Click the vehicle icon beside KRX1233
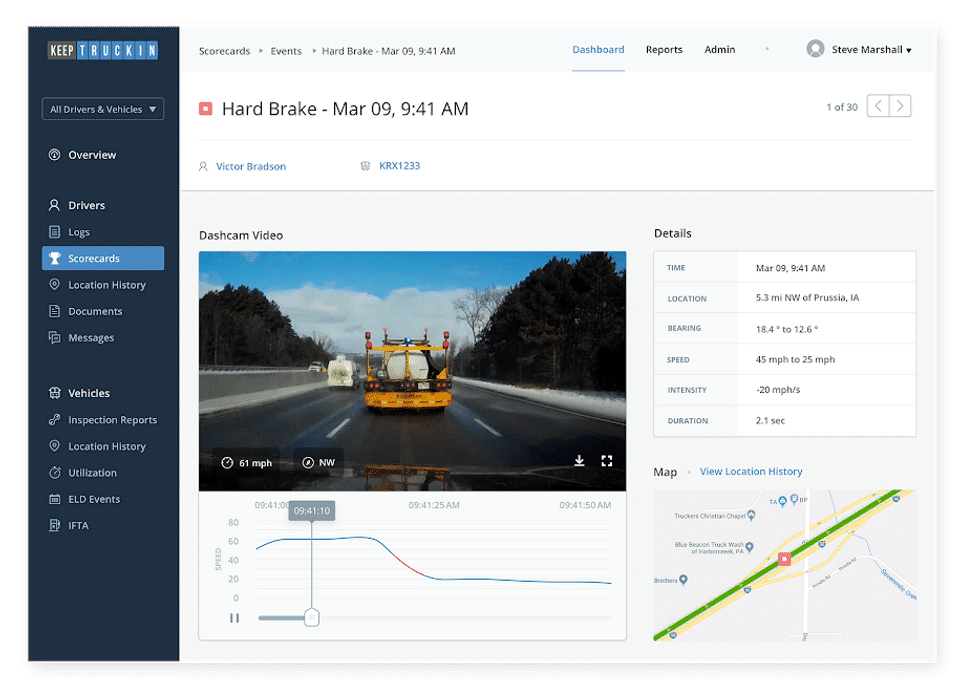960x695 pixels. click(x=365, y=166)
